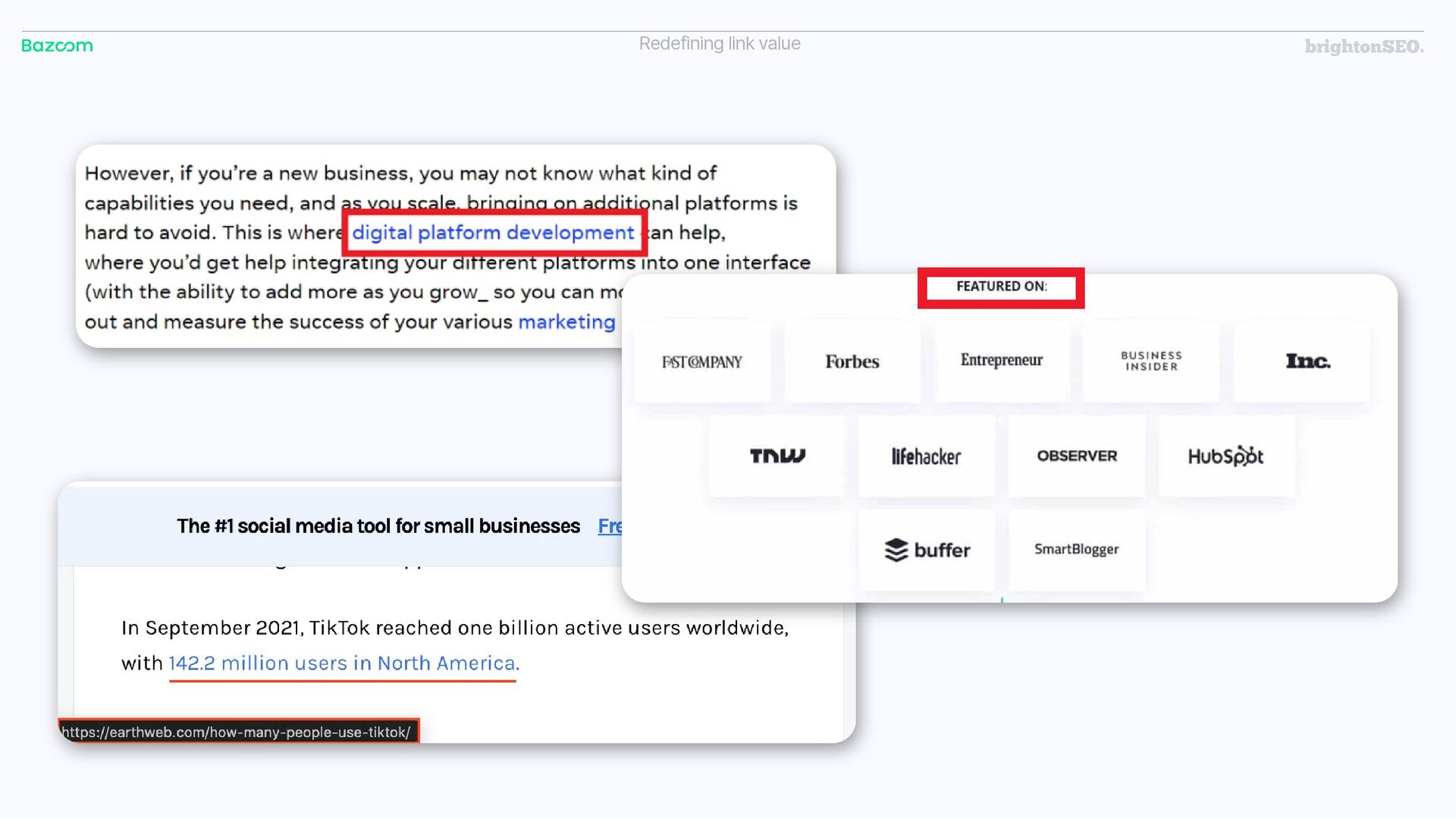1456x819 pixels.
Task: Click the partially visible Free link
Action: 609,526
